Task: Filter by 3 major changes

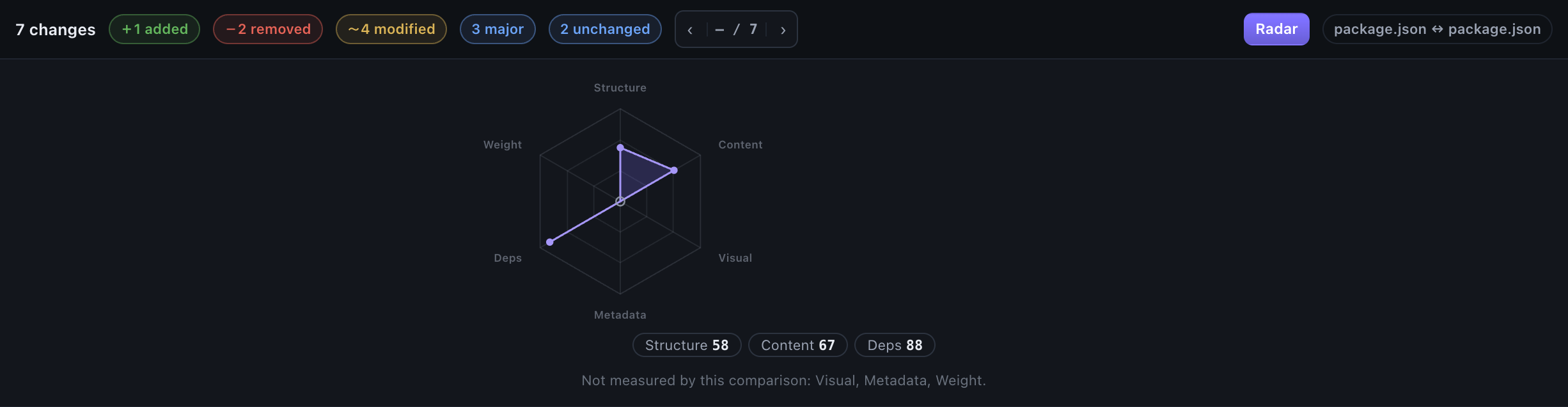Action: click(498, 29)
